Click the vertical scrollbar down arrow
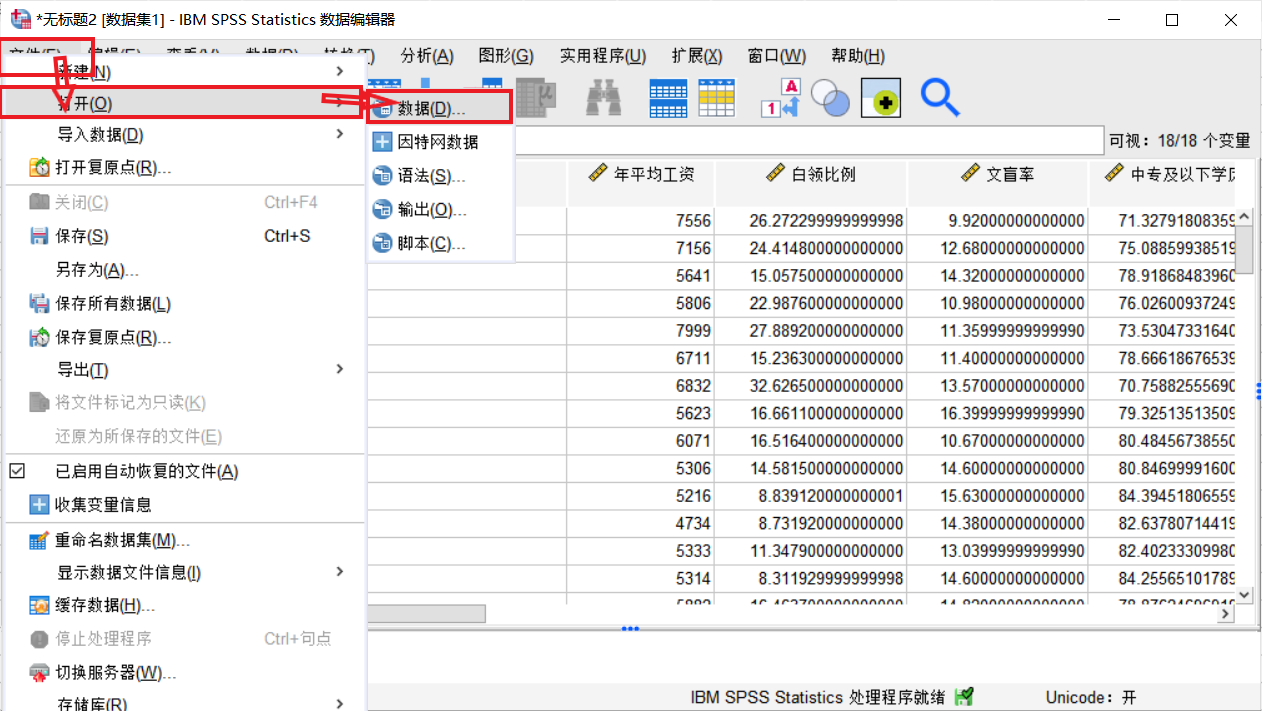This screenshot has height=711, width=1262. [x=1245, y=594]
